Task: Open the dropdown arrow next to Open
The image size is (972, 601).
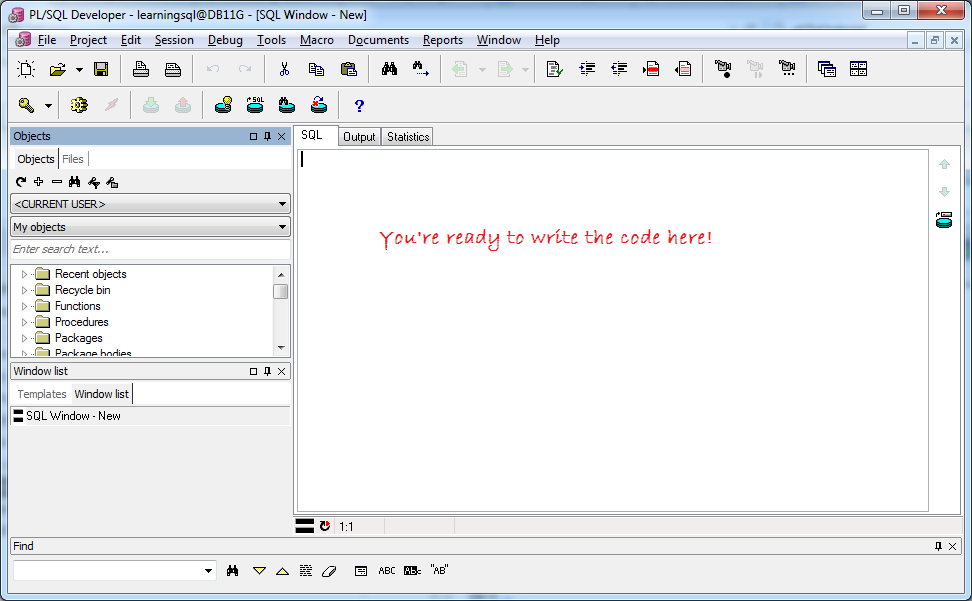Action: pyautogui.click(x=79, y=69)
